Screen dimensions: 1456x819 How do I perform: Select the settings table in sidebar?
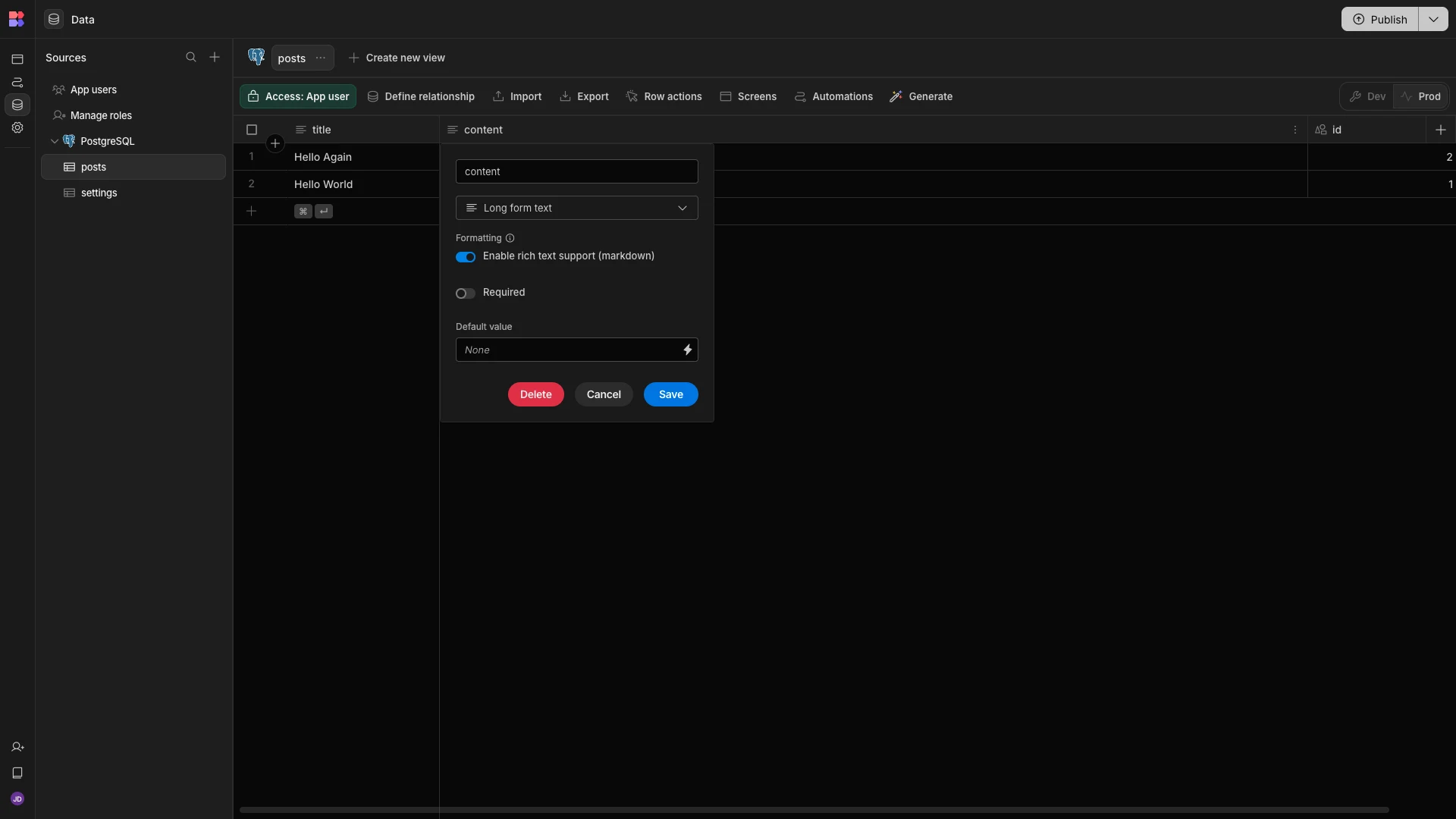[x=133, y=193]
